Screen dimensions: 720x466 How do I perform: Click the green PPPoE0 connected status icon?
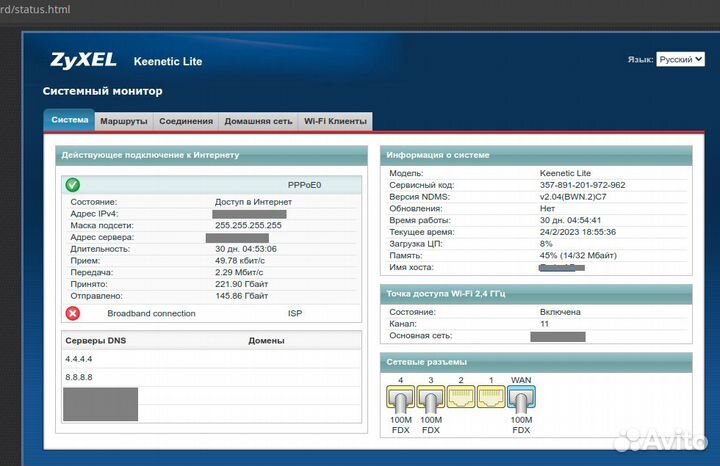72,185
